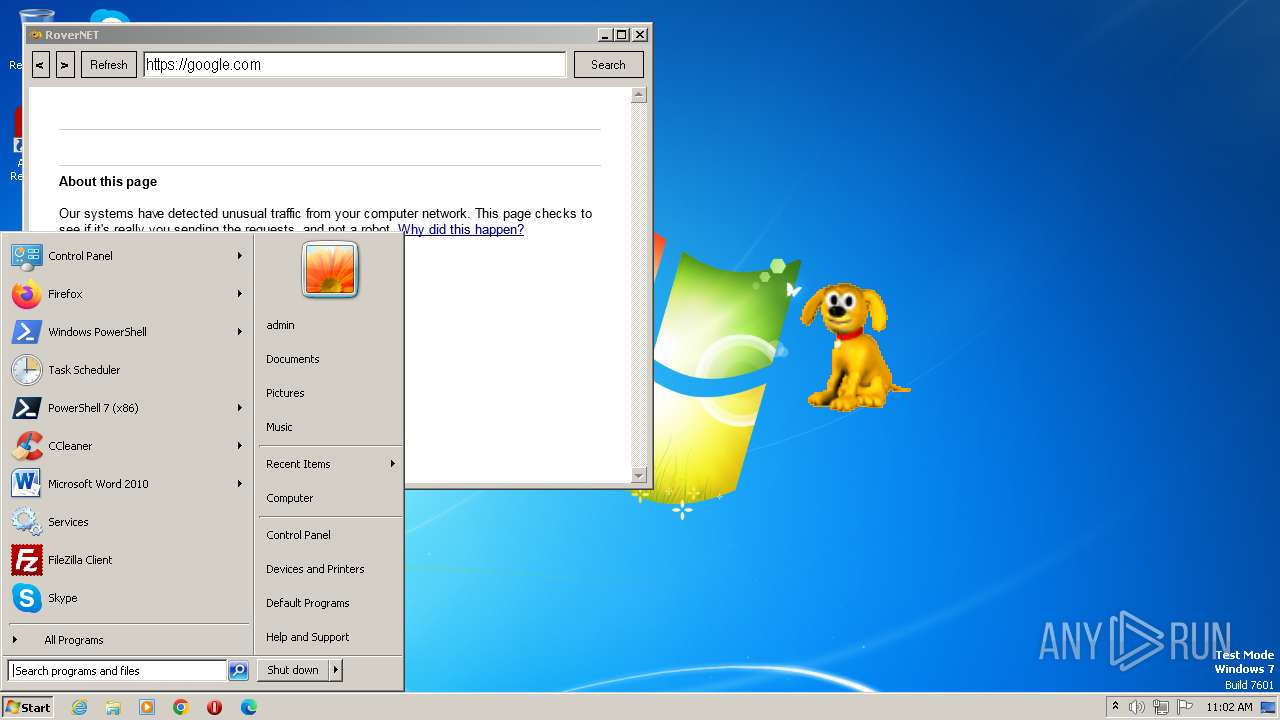Open Windows Media Player taskbar icon
Screen dimensions: 1280x720
147,707
